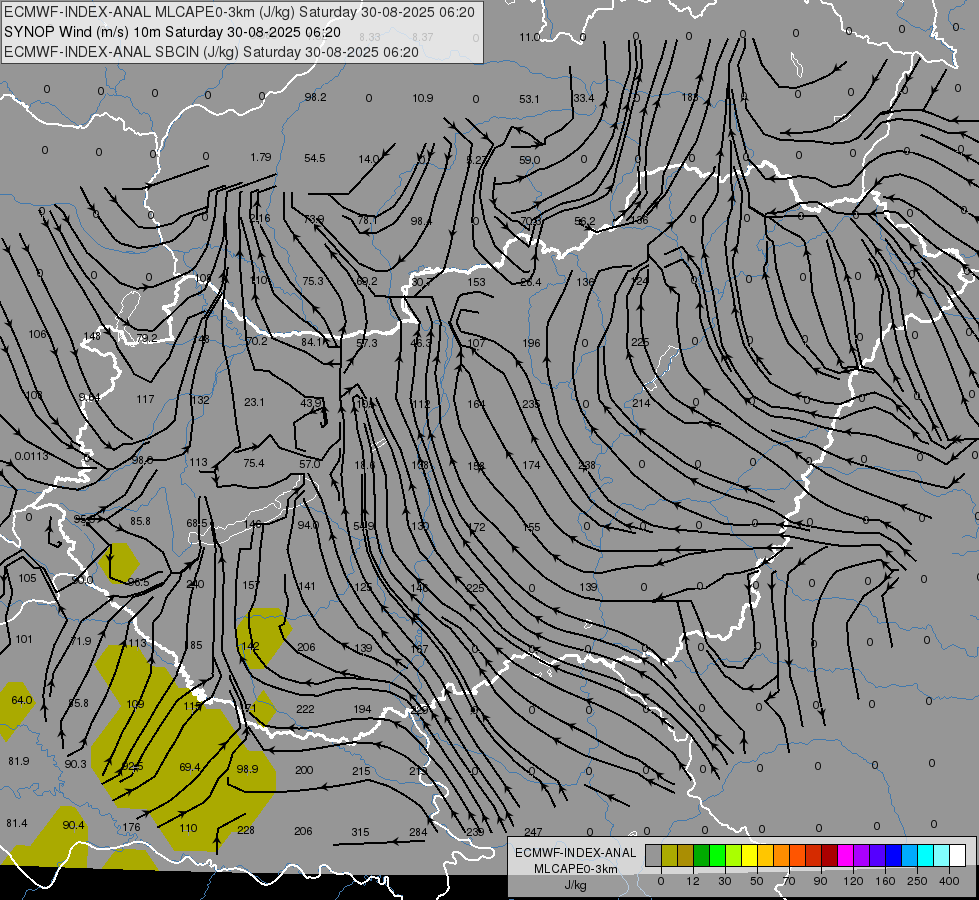Select the dark red legend swatch
979x900 pixels.
[829, 855]
